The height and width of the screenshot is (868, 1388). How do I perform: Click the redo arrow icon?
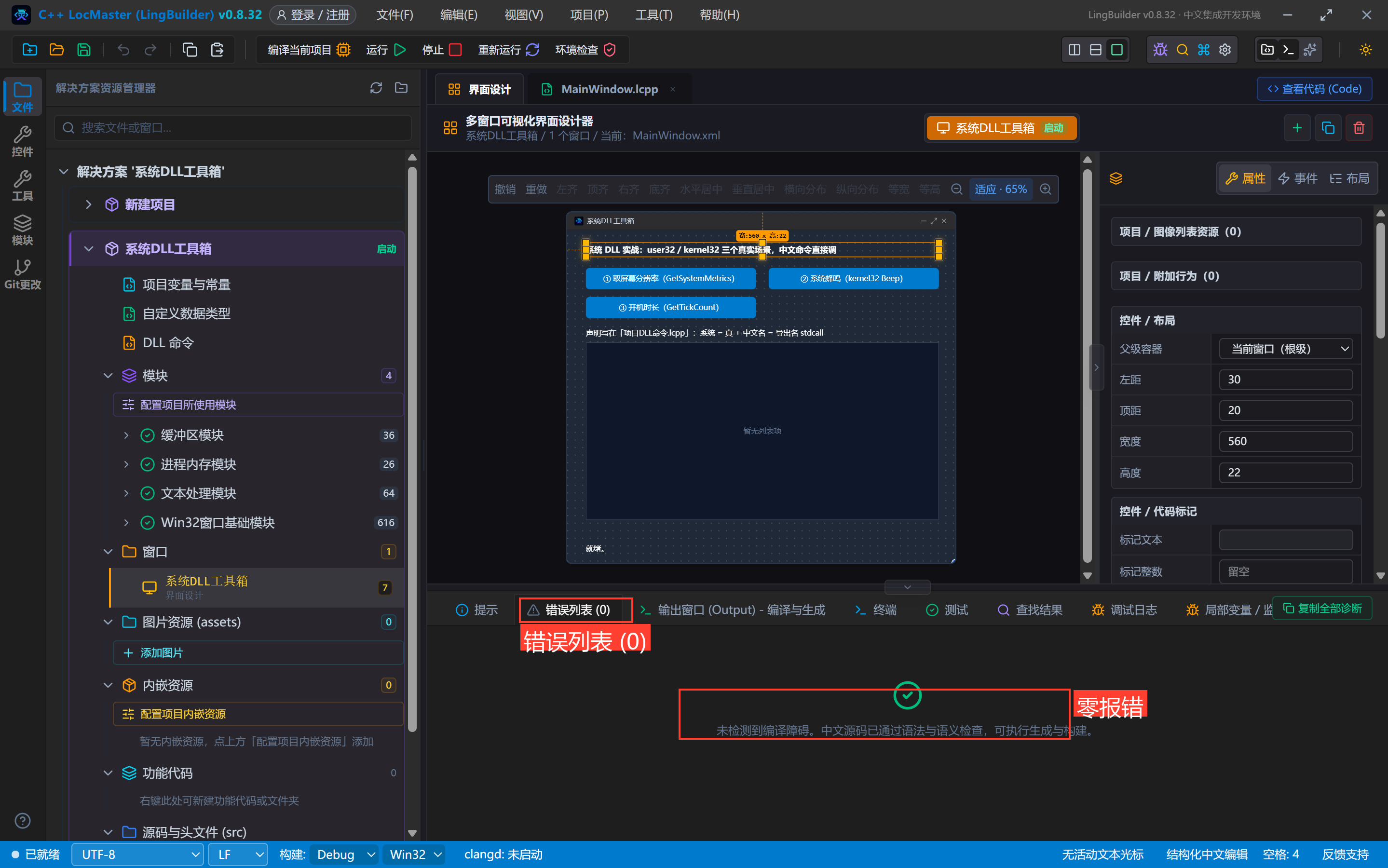click(150, 50)
